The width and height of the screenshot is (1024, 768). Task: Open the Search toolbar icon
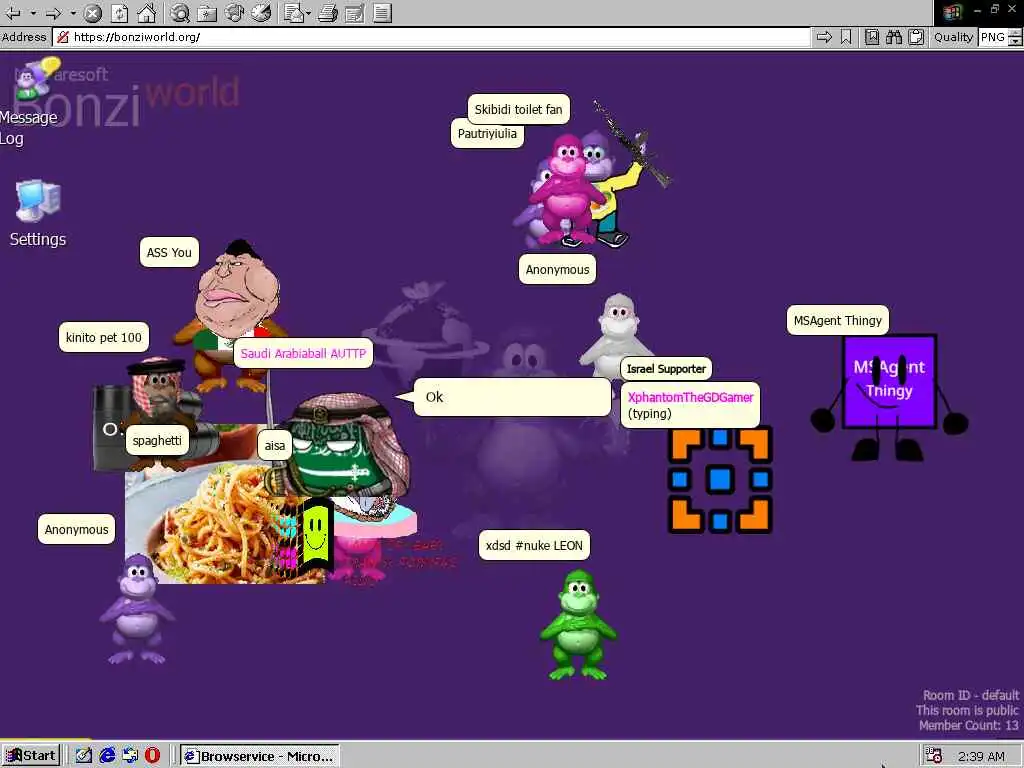(x=180, y=12)
